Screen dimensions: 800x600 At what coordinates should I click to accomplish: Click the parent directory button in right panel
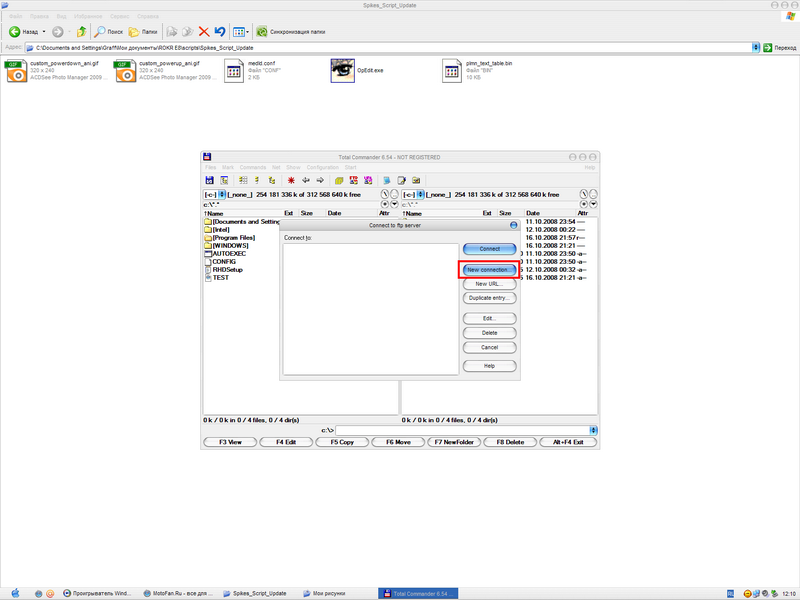(x=593, y=194)
